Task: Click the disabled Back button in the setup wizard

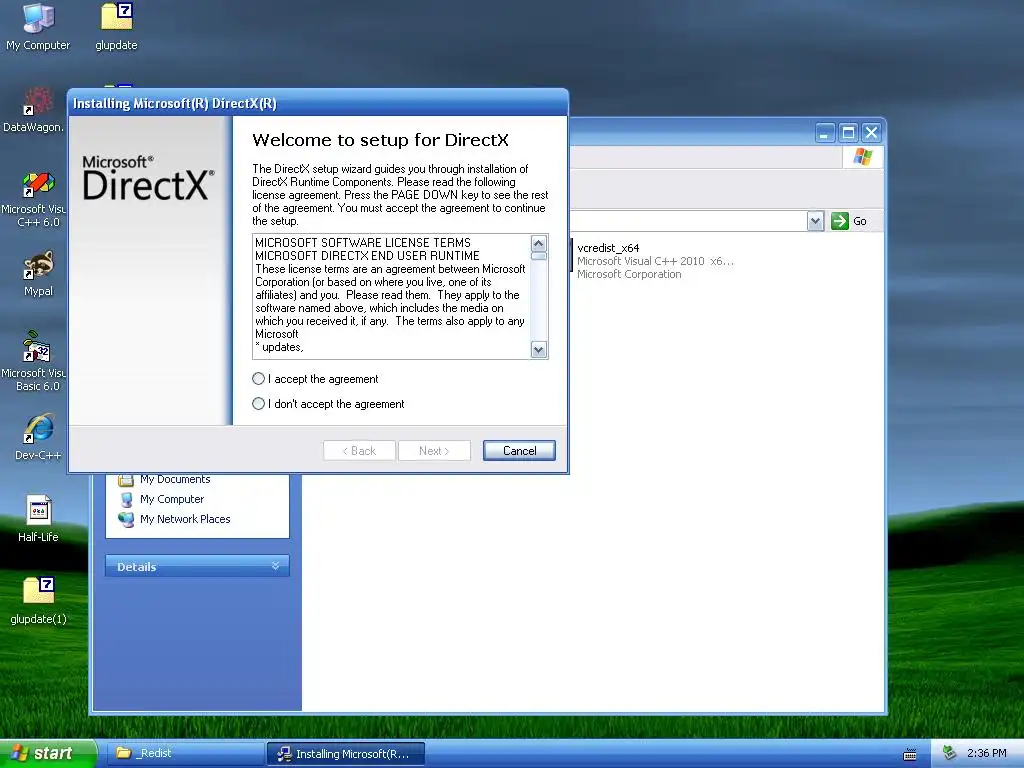Action: (x=359, y=451)
